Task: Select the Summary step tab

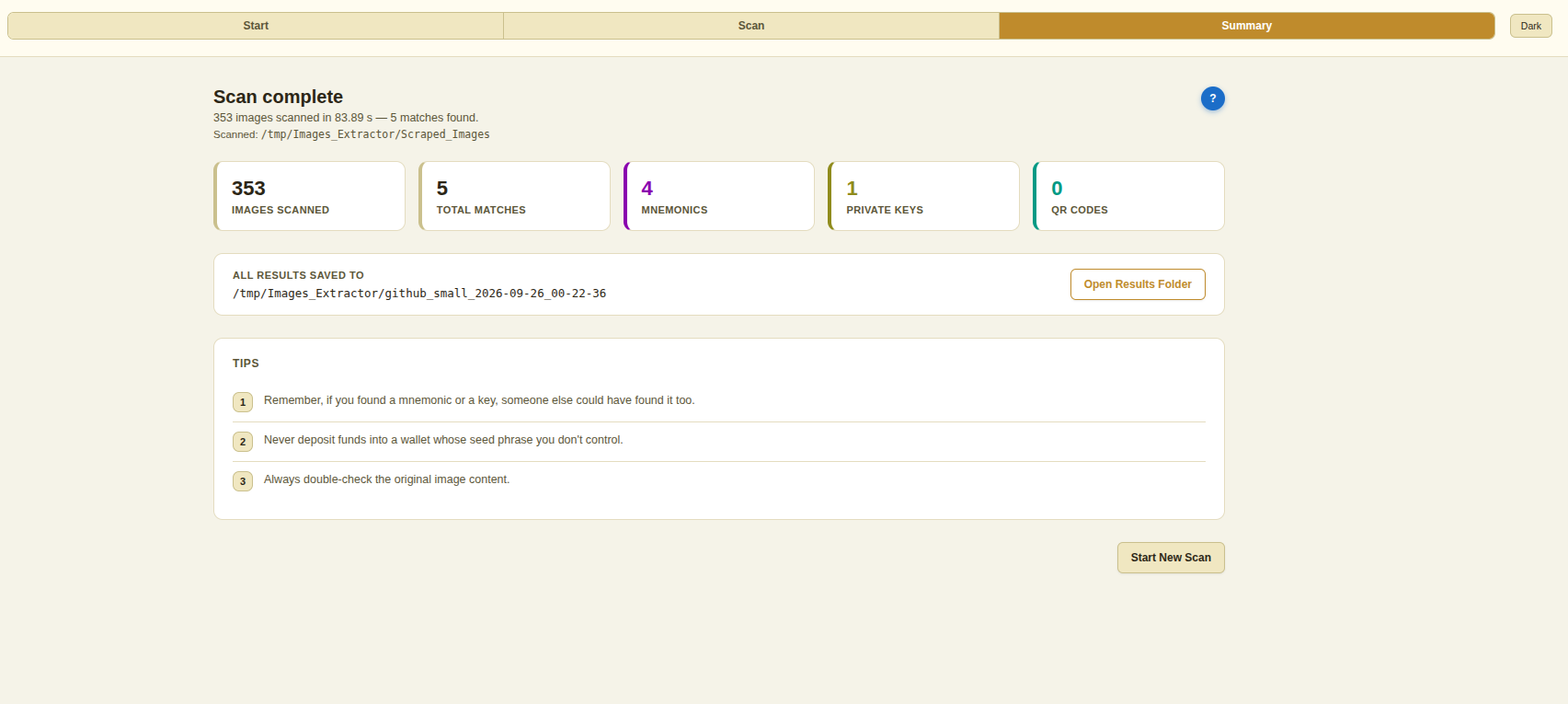Action: [1246, 26]
